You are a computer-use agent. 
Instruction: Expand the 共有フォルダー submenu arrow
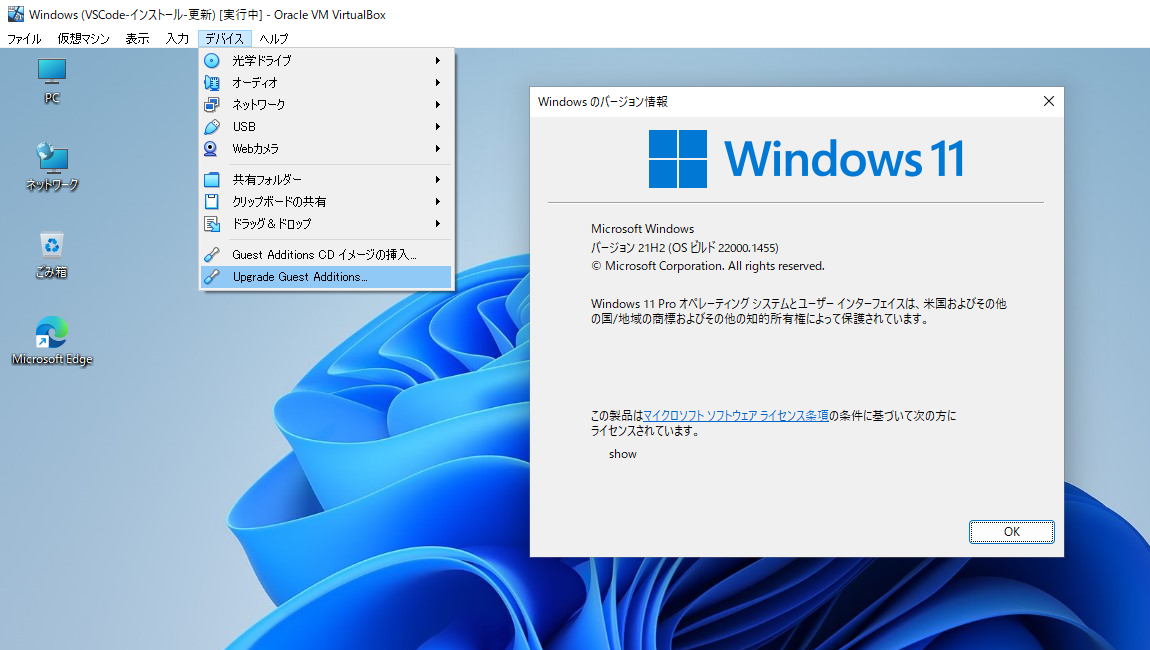(x=438, y=180)
